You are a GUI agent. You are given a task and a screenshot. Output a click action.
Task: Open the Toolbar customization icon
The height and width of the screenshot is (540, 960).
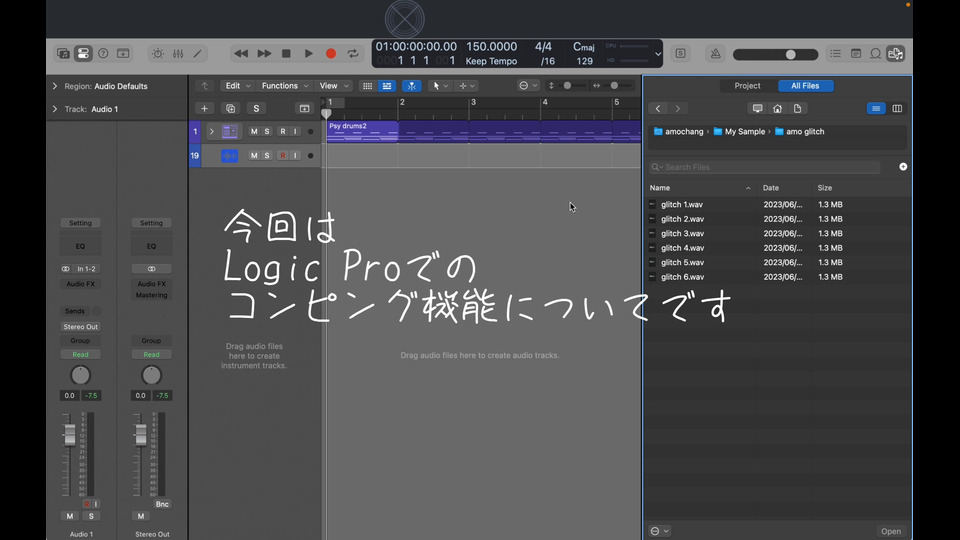pyautogui.click(x=123, y=54)
